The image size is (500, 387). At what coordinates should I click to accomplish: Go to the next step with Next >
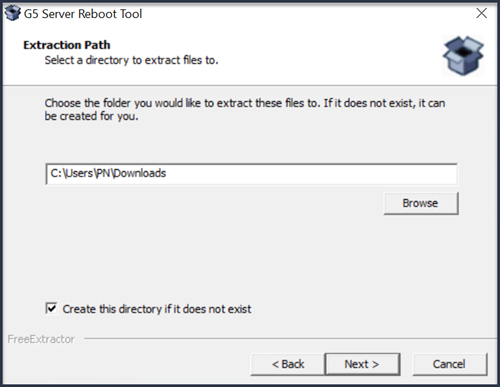coord(362,364)
